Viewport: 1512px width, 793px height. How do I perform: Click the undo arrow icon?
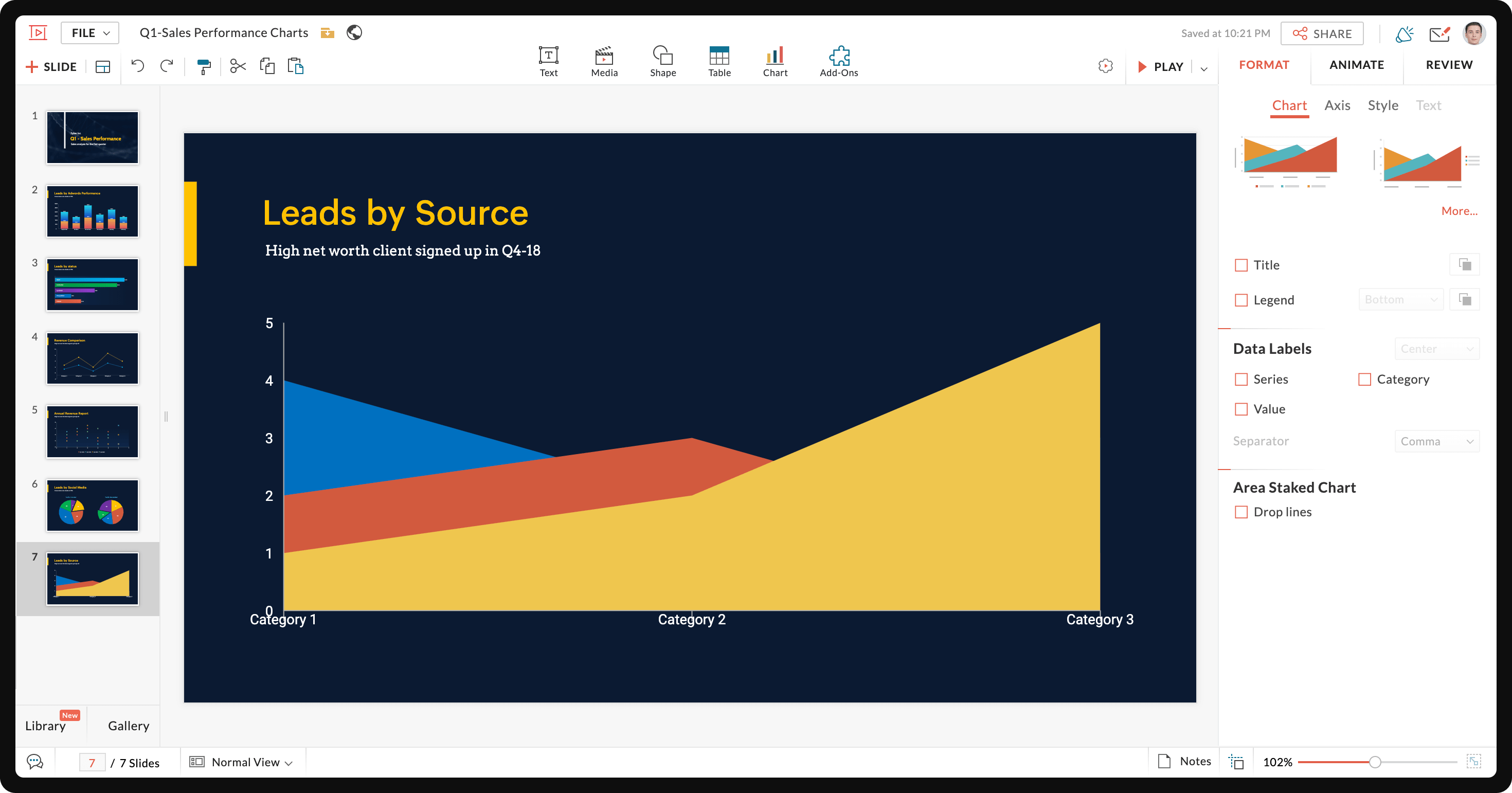click(137, 66)
